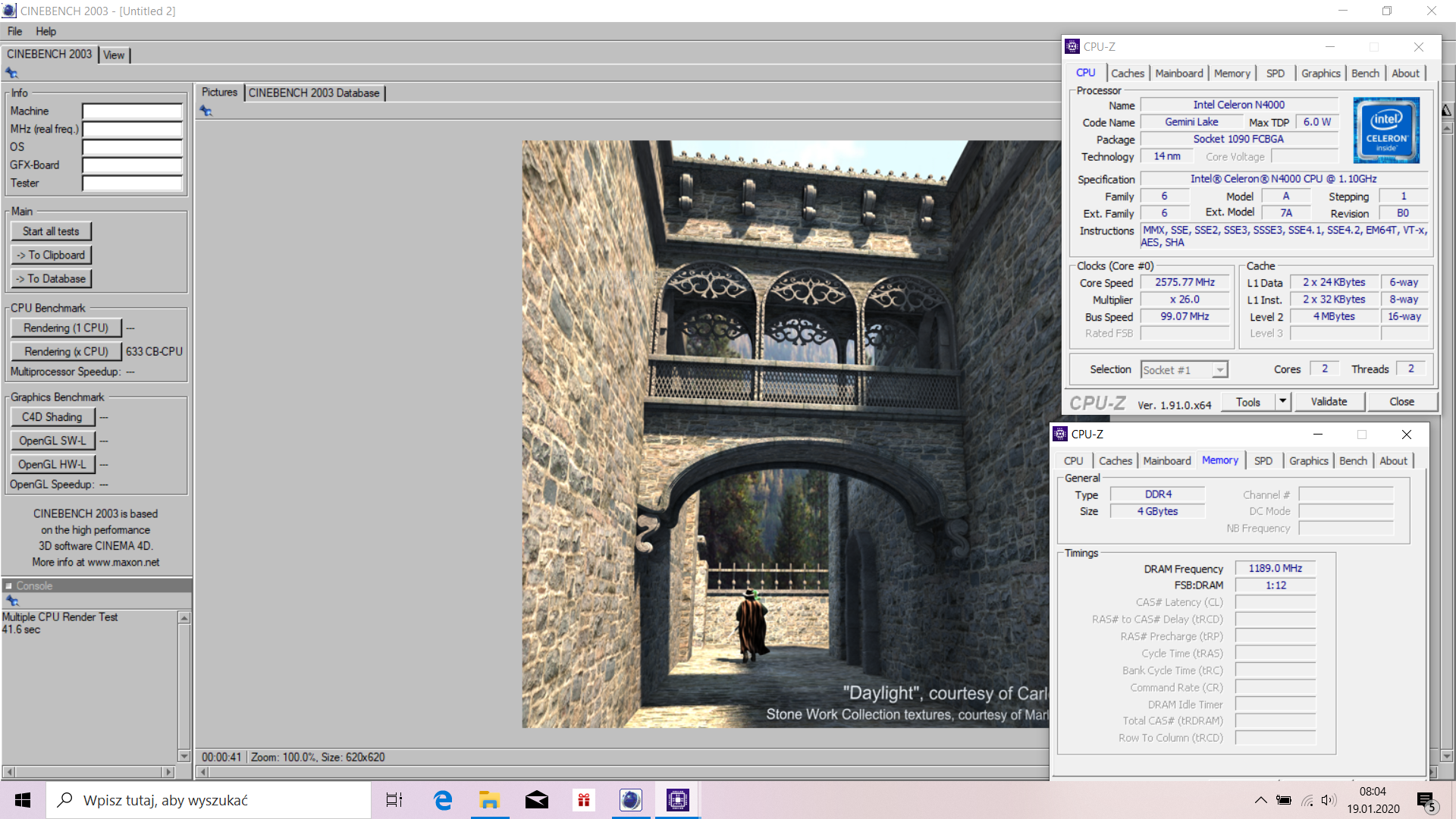Image resolution: width=1456 pixels, height=819 pixels.
Task: Click the Machine input field
Action: pos(133,111)
